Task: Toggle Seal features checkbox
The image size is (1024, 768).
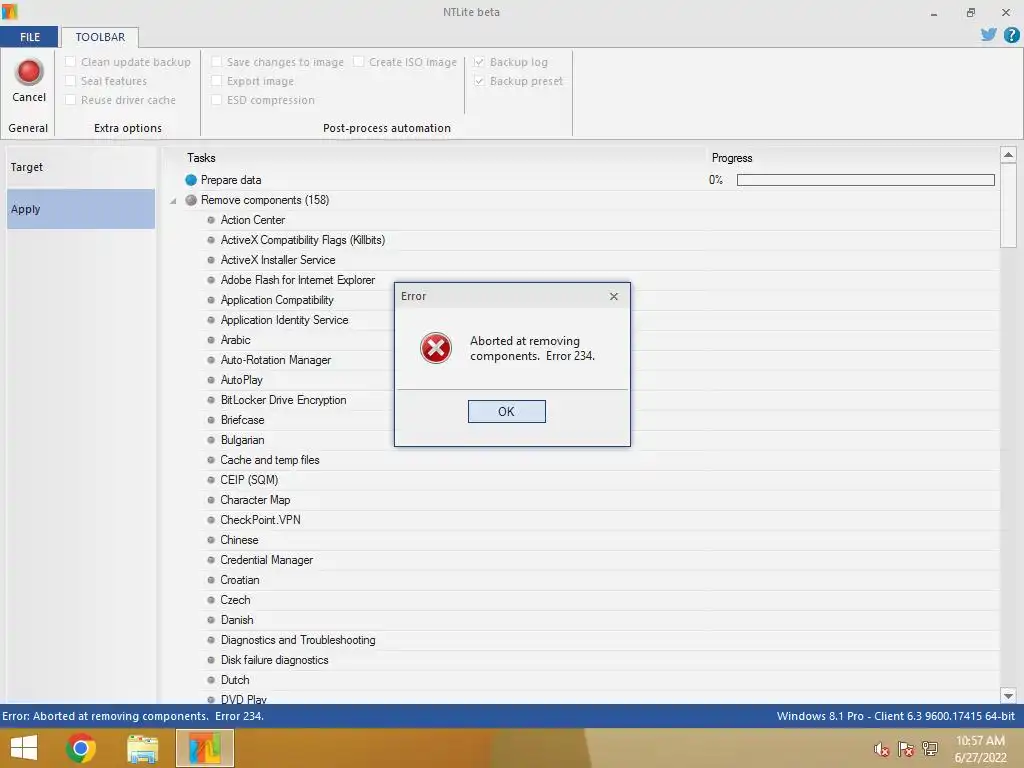Action: [71, 81]
